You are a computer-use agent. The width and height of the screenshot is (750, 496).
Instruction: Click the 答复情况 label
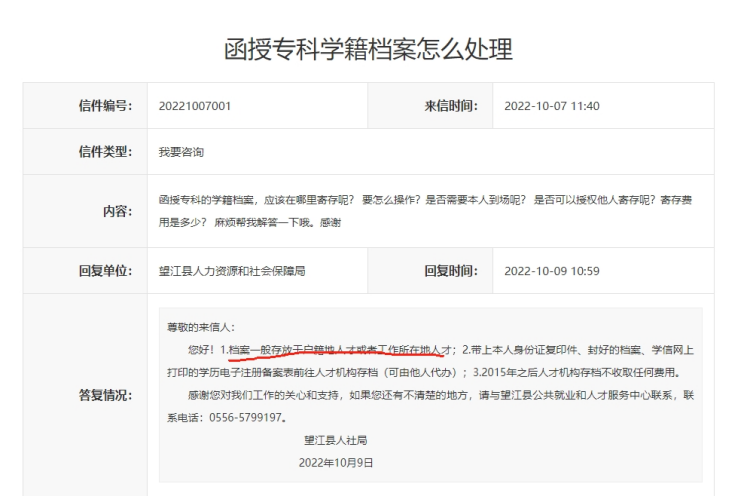[x=105, y=395]
